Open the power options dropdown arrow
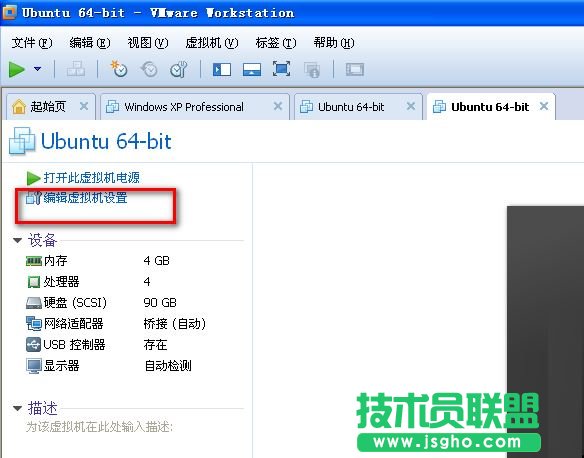Image resolution: width=584 pixels, height=458 pixels. pyautogui.click(x=37, y=69)
